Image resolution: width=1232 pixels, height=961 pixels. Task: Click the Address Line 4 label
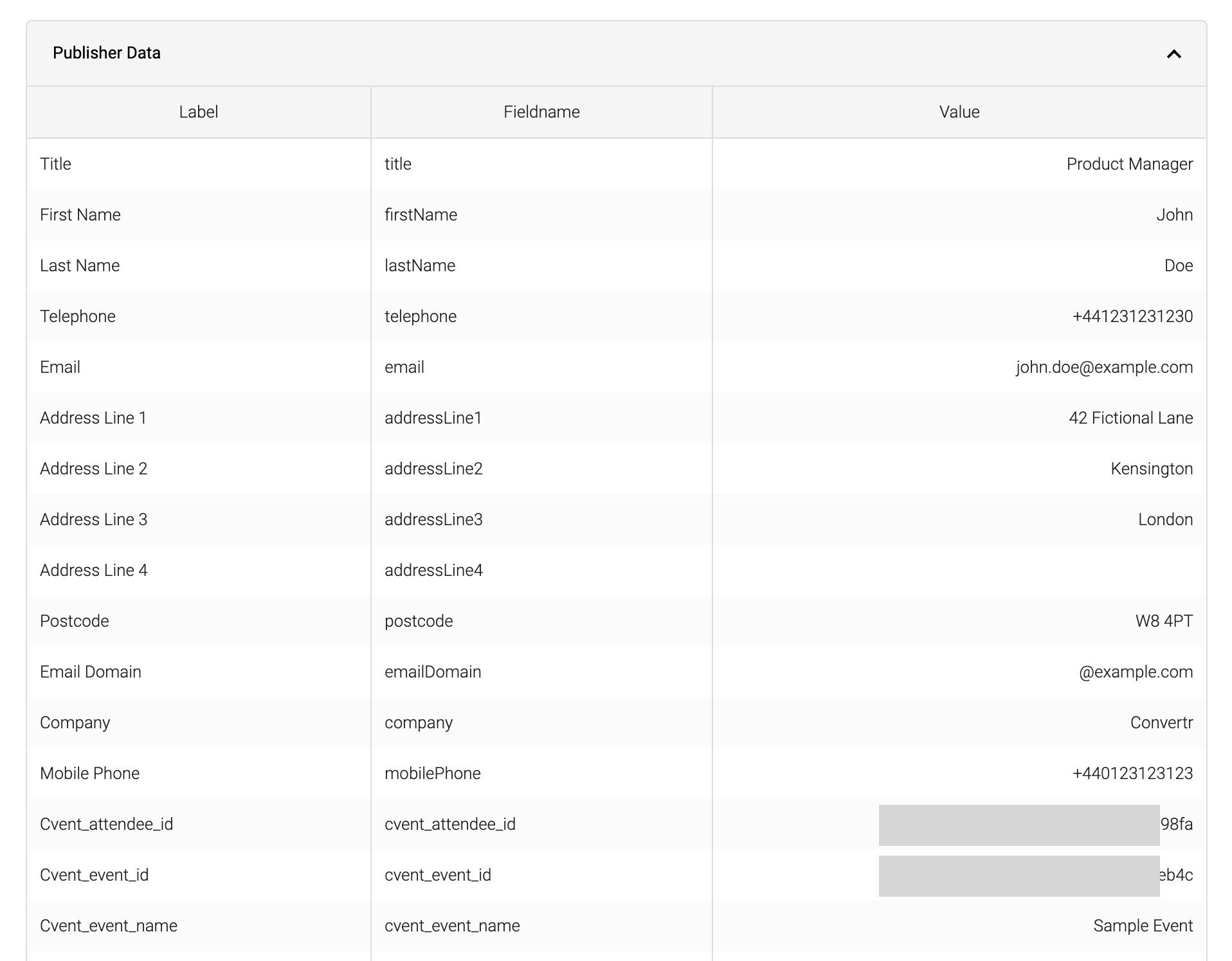tap(94, 570)
